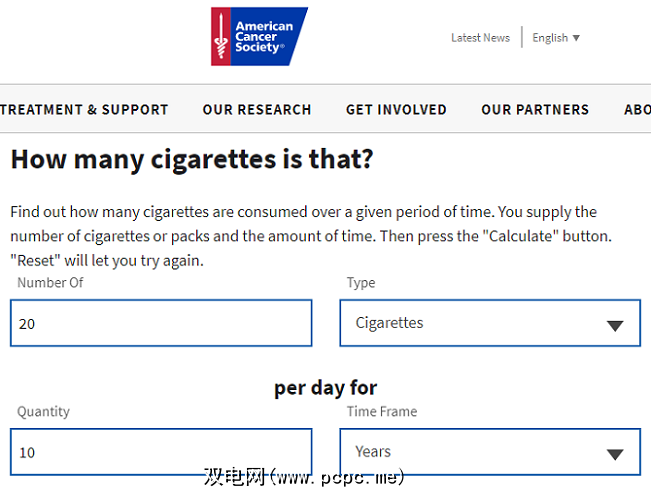The height and width of the screenshot is (500, 651).
Task: Click the "per day for" text
Action: (x=325, y=388)
